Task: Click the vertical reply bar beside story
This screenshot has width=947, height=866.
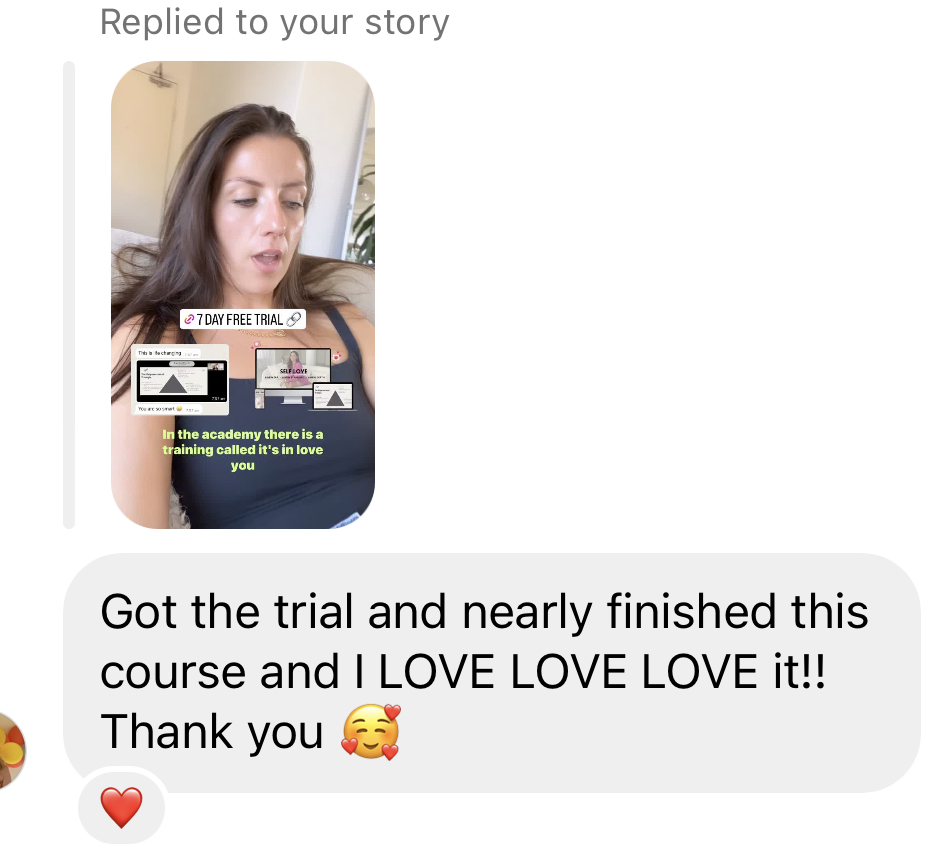Action: click(69, 295)
